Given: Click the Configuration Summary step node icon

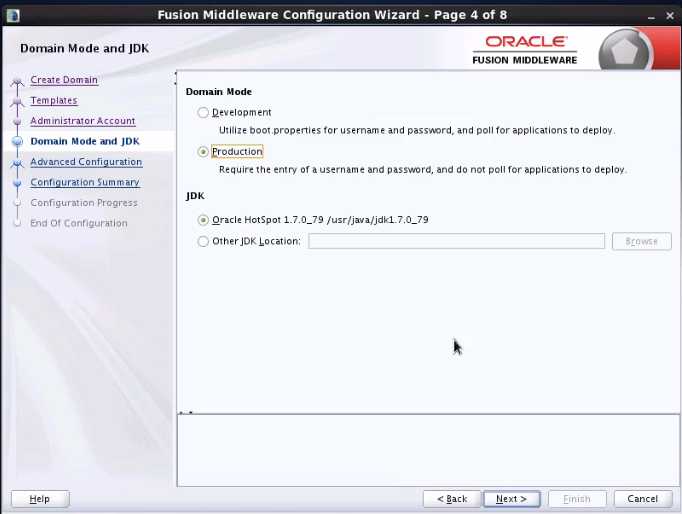Looking at the screenshot, I should (17, 183).
